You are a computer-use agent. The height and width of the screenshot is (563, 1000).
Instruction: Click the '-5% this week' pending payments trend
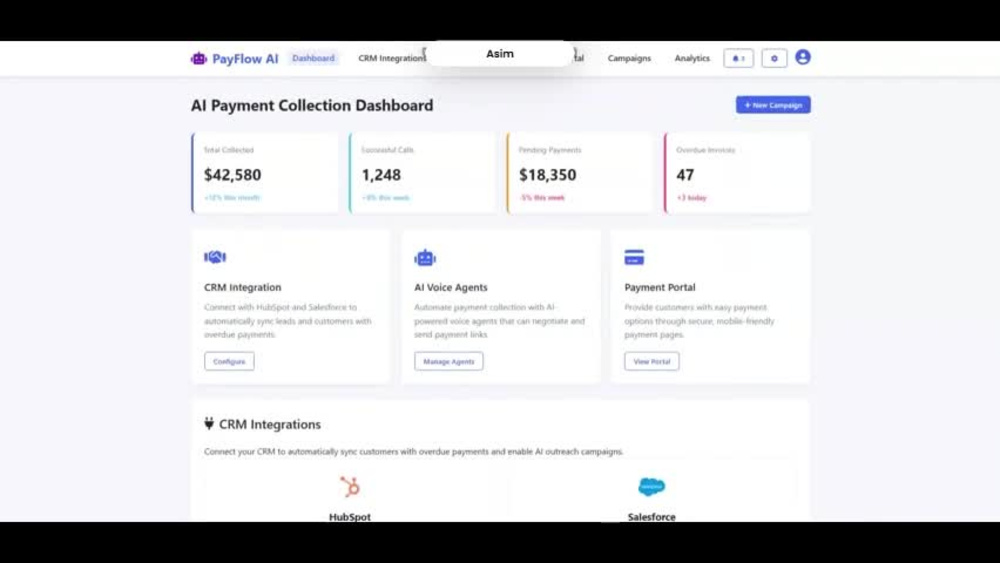pos(542,198)
